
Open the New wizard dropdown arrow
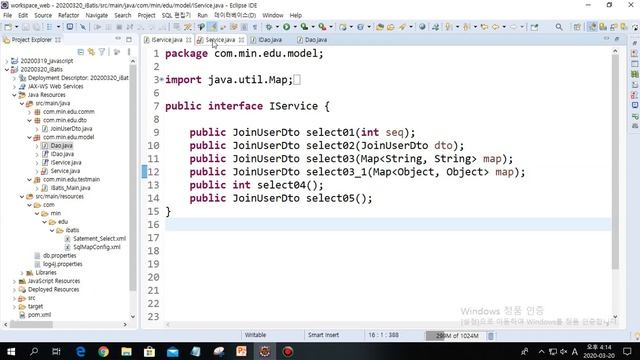16,27
